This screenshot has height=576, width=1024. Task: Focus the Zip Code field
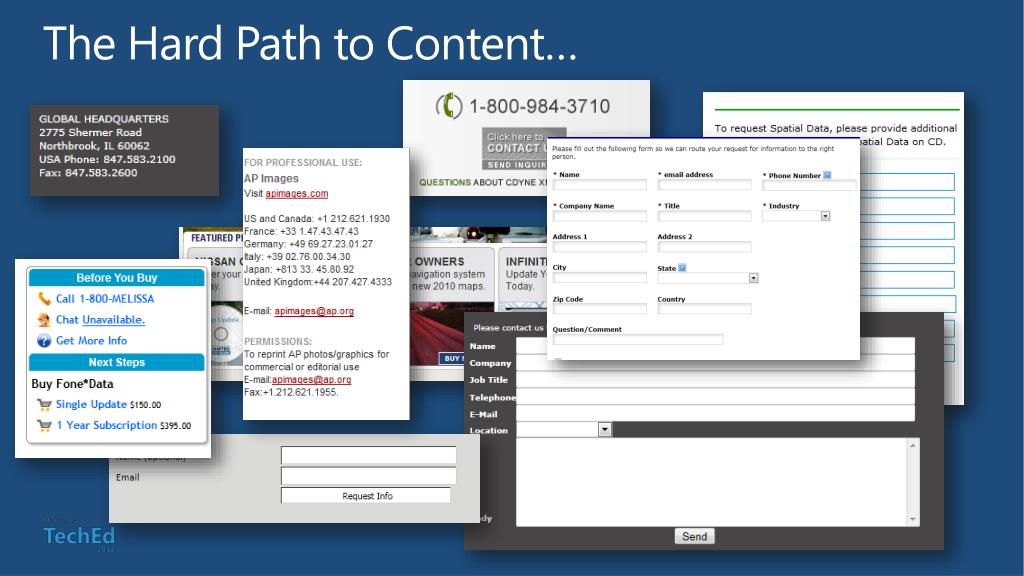tap(600, 309)
